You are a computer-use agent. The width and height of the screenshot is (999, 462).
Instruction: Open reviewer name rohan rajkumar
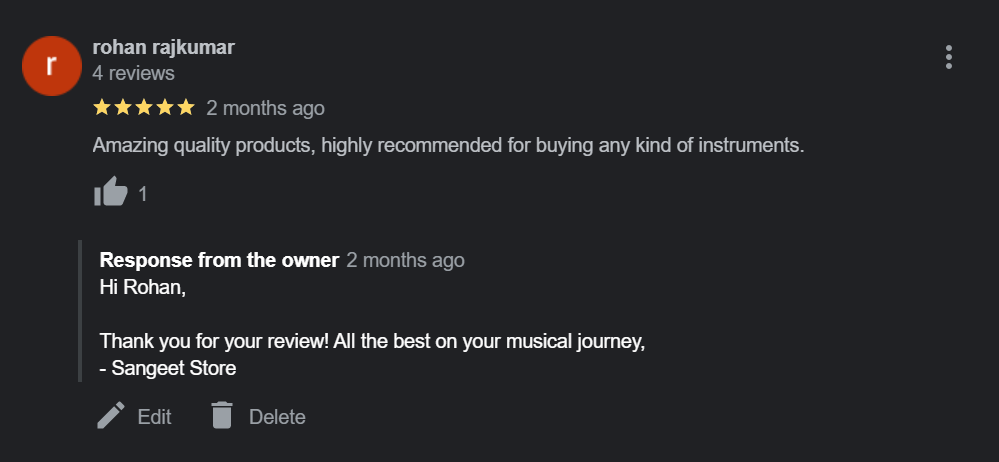click(x=163, y=47)
